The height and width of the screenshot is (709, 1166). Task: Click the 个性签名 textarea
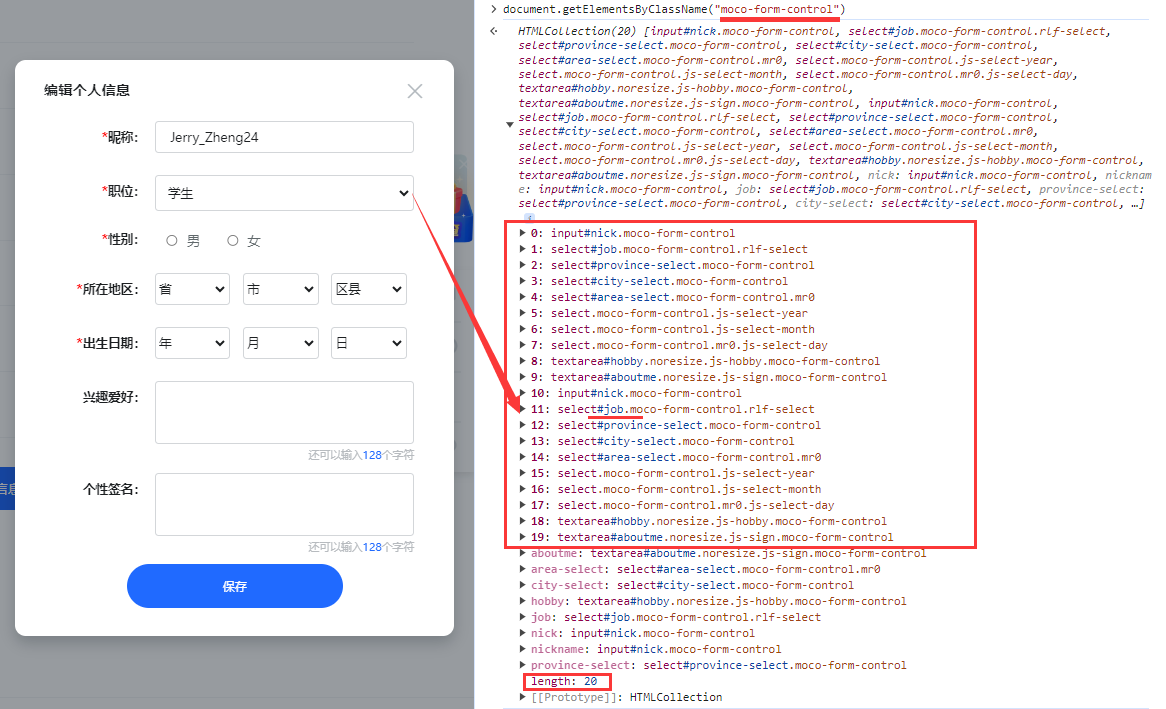[x=284, y=504]
